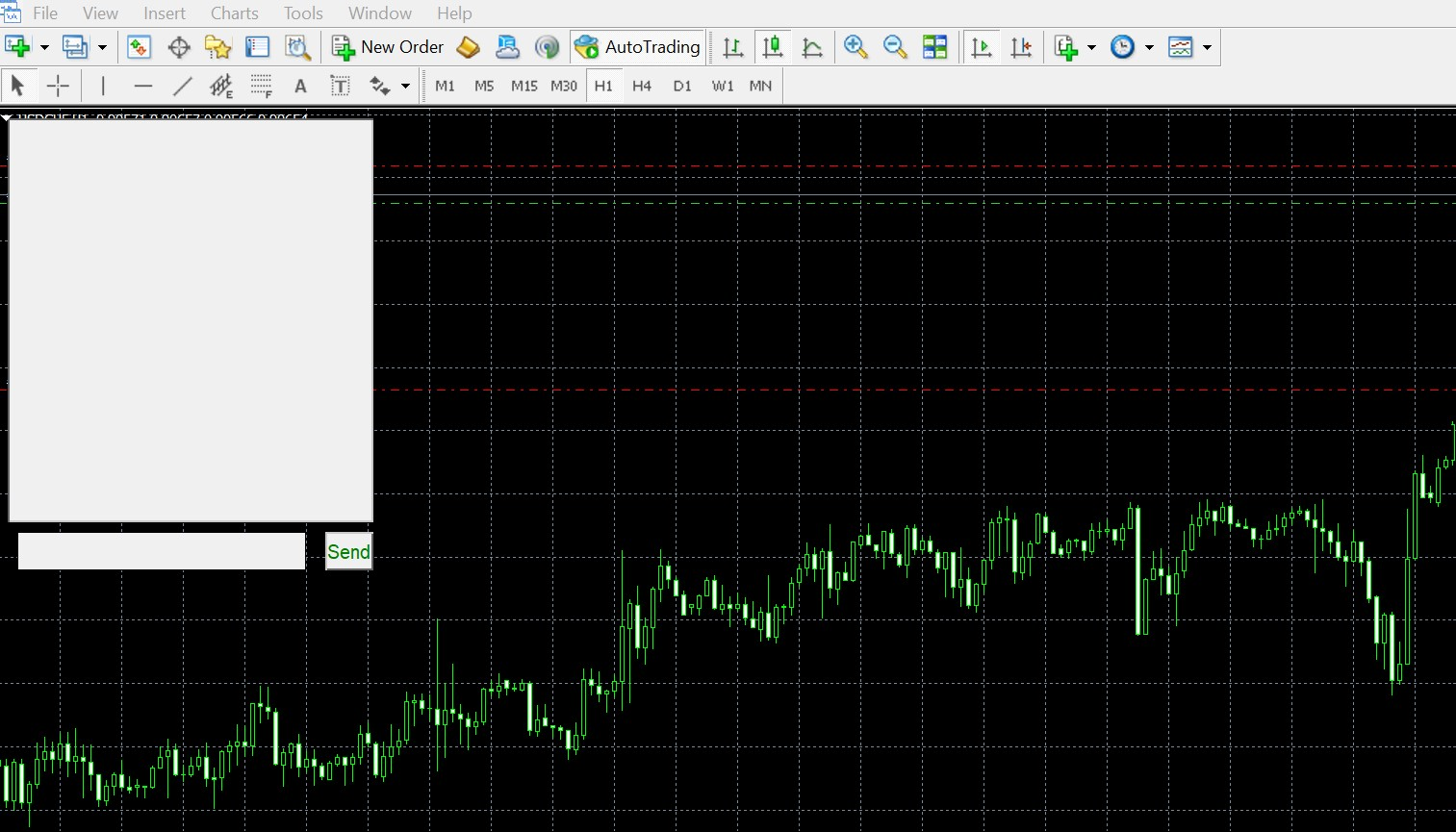Toggle chart shift from right border
The image size is (1456, 832).
point(1021,47)
